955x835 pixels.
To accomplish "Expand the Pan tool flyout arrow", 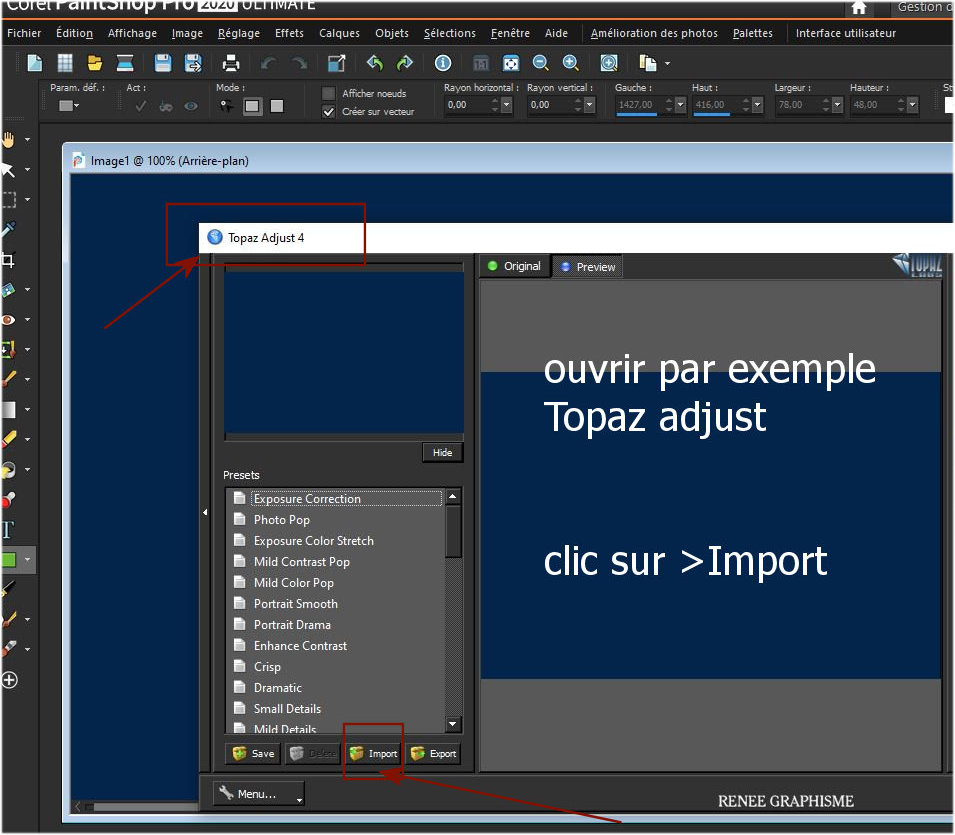I will point(27,139).
